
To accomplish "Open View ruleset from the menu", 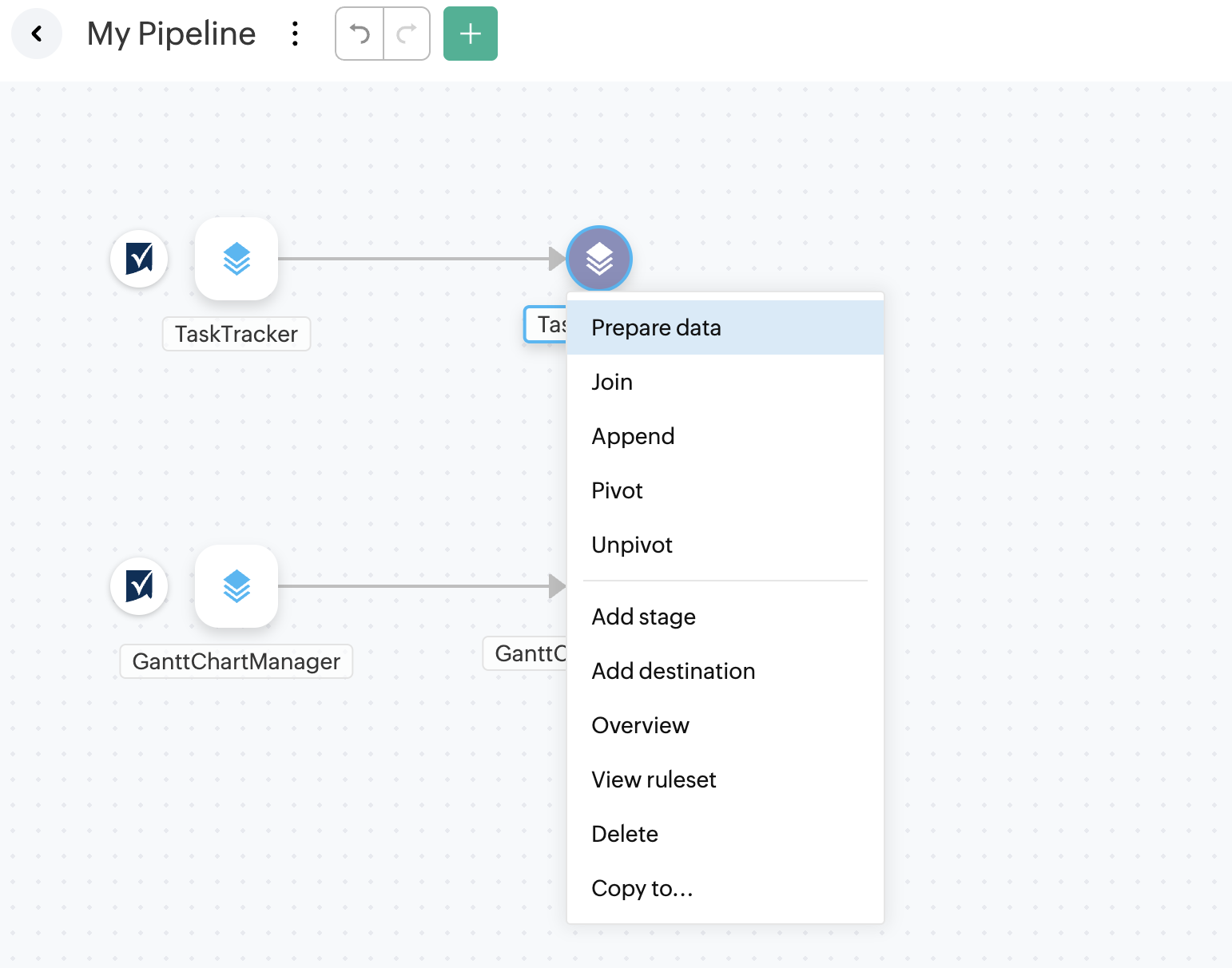I will coord(654,780).
